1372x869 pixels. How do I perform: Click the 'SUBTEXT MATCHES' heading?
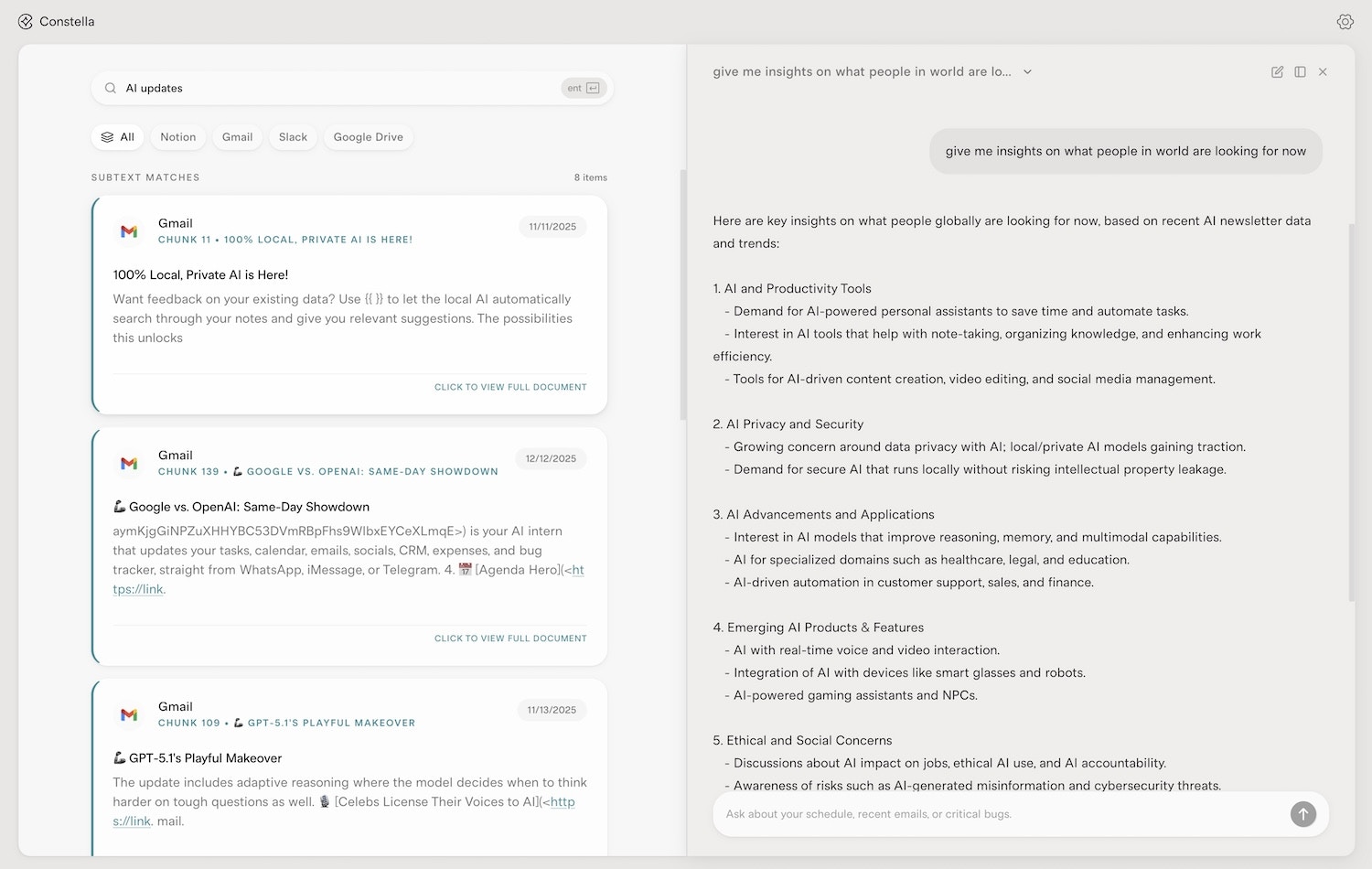145,177
